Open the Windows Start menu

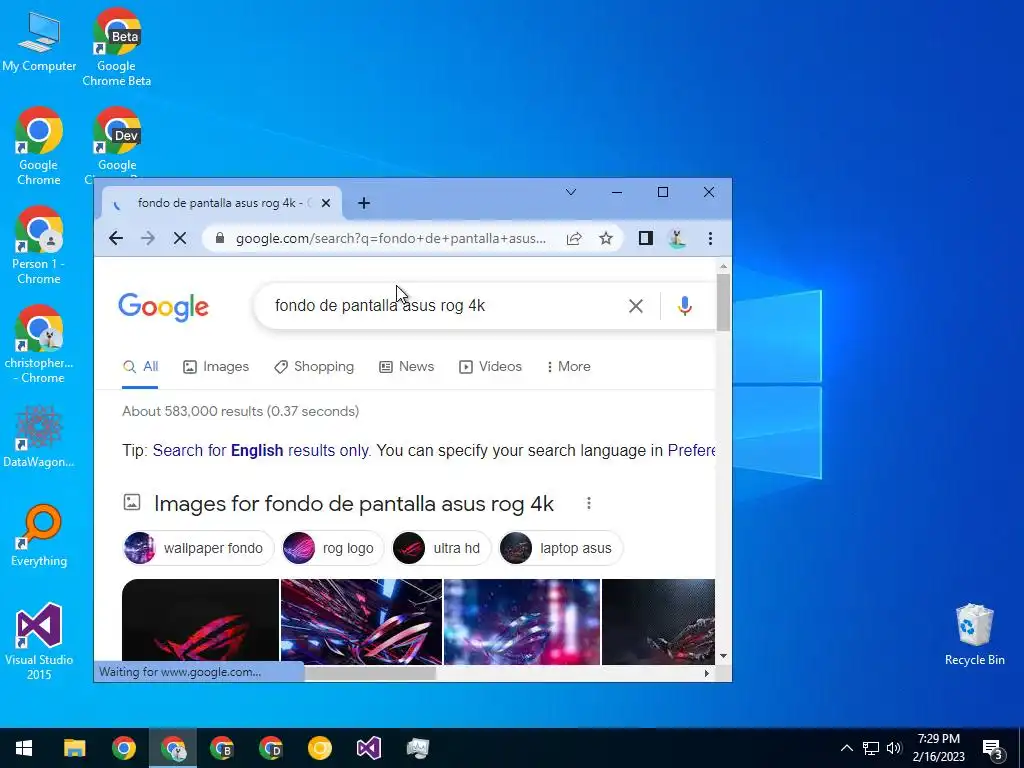pos(24,748)
